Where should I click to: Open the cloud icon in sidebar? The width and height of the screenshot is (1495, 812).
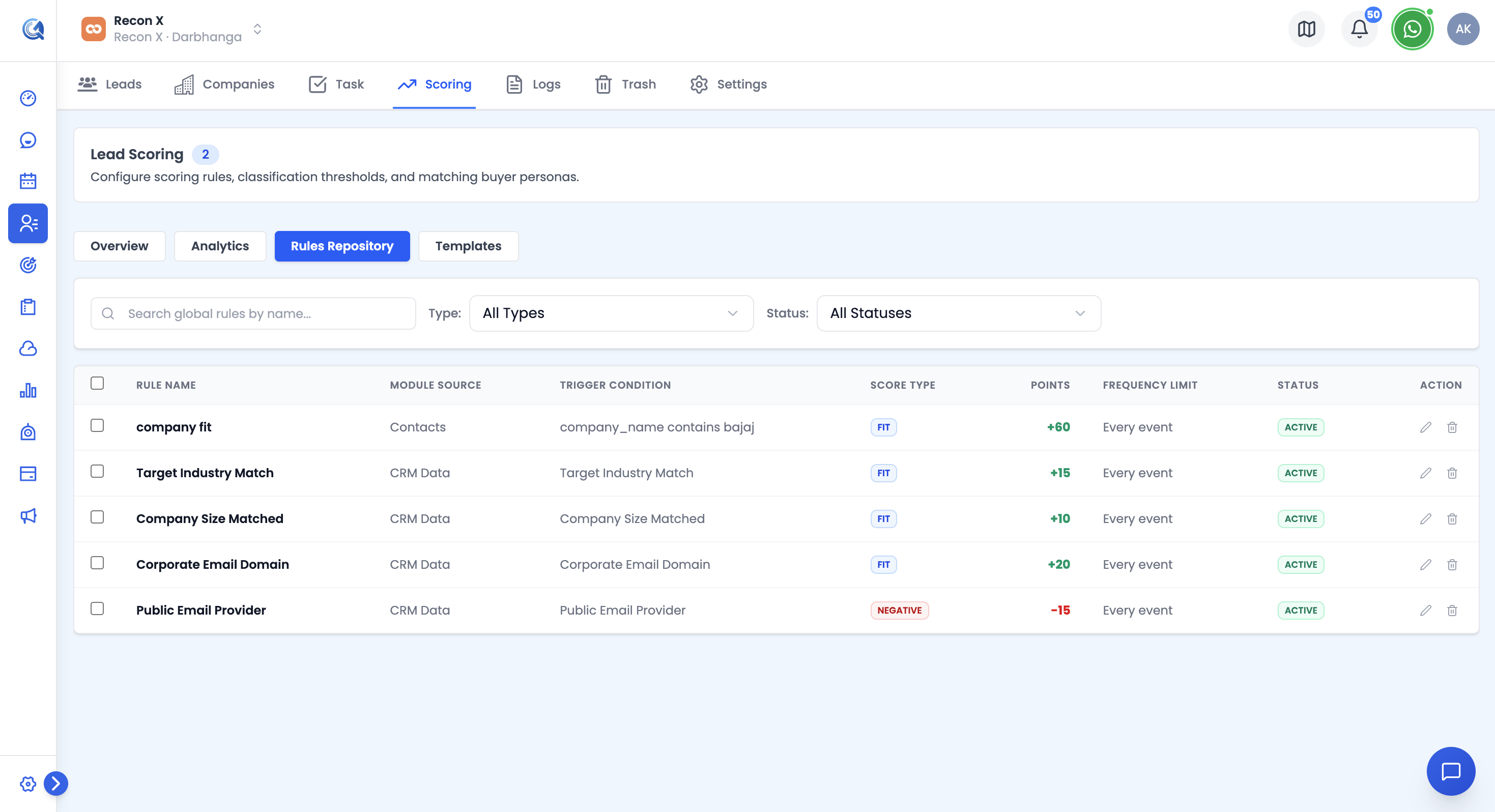pos(28,348)
